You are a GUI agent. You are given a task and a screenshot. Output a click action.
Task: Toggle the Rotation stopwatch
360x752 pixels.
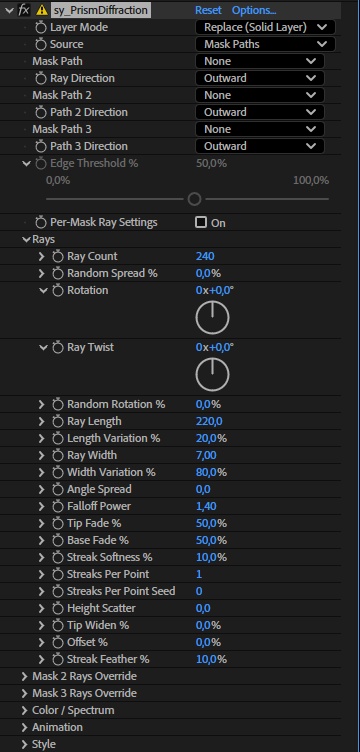(58, 291)
